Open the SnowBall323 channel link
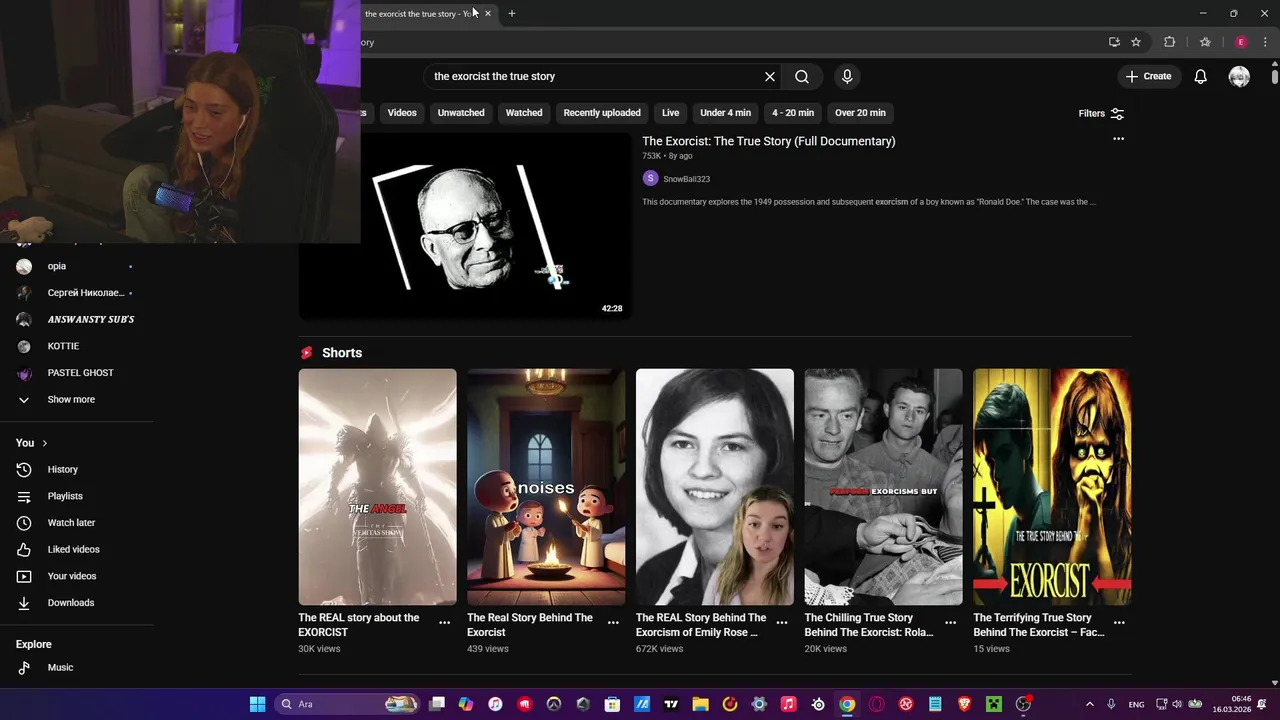1280x720 pixels. [x=686, y=179]
